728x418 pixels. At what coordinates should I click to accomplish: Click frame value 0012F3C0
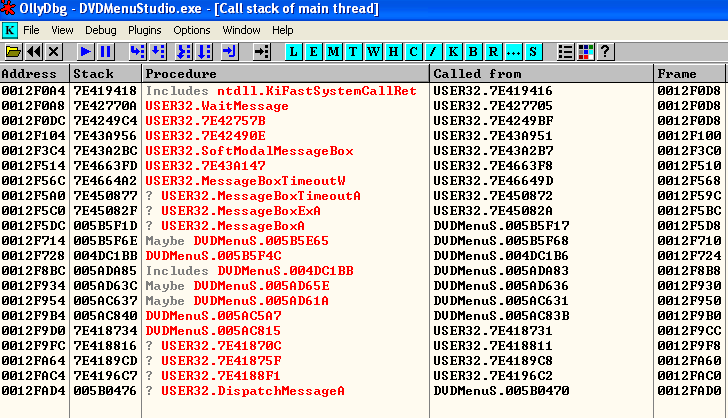(689, 151)
